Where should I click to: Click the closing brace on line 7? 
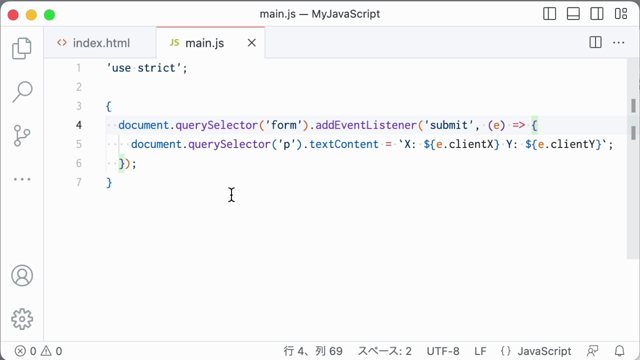109,182
